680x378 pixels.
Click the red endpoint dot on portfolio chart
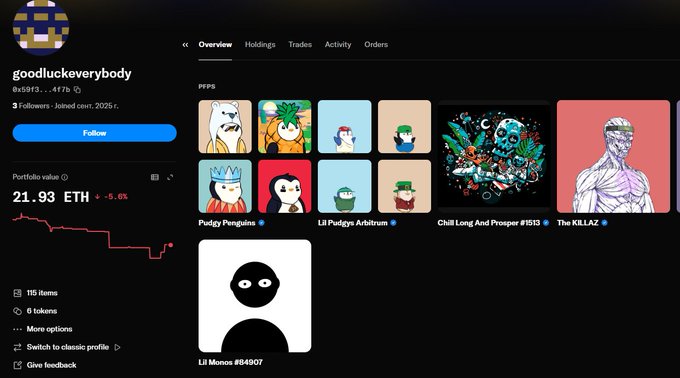pos(171,245)
